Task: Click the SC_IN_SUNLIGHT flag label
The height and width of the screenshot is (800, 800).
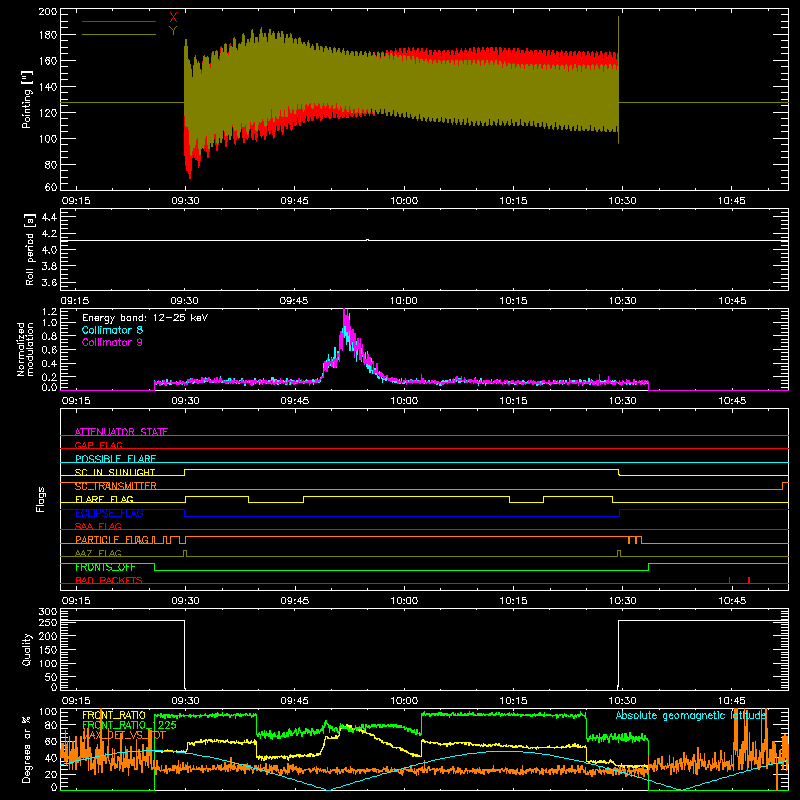Action: pos(115,472)
